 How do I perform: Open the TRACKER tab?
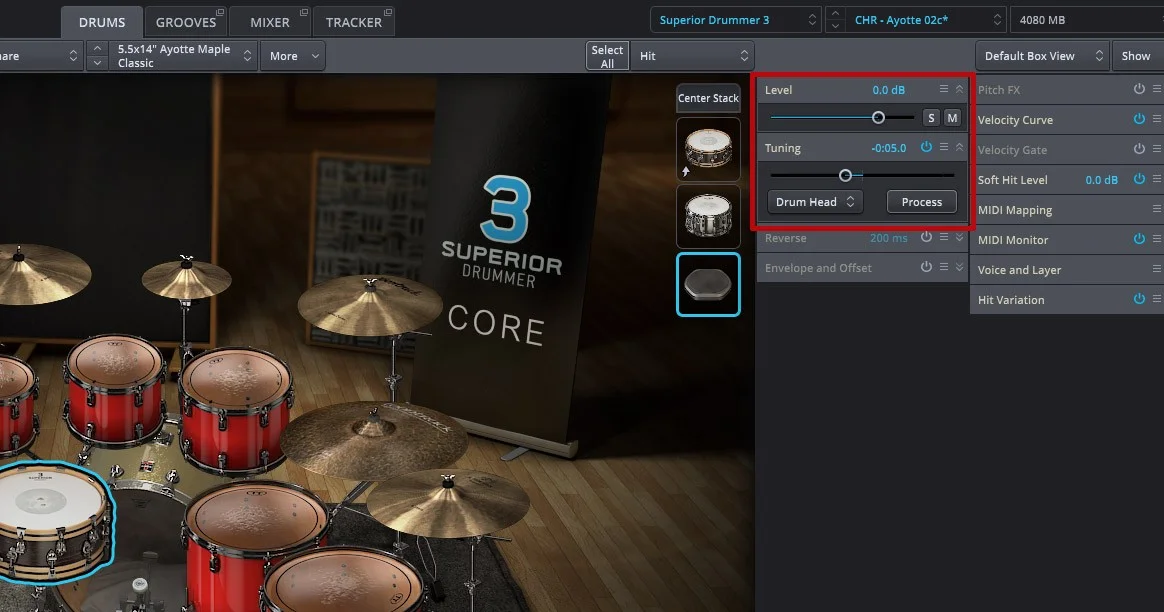pyautogui.click(x=353, y=22)
